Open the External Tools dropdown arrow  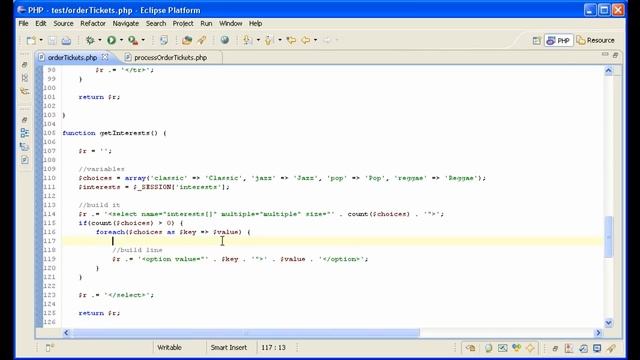[x=143, y=40]
